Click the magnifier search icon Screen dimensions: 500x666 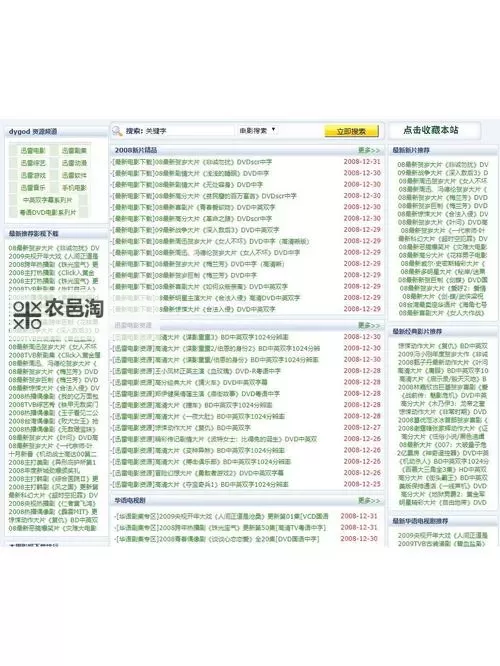117,131
